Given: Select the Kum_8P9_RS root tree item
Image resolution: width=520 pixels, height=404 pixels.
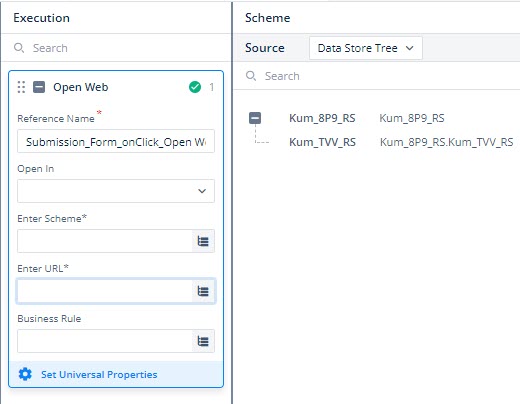Looking at the screenshot, I should coord(322,118).
